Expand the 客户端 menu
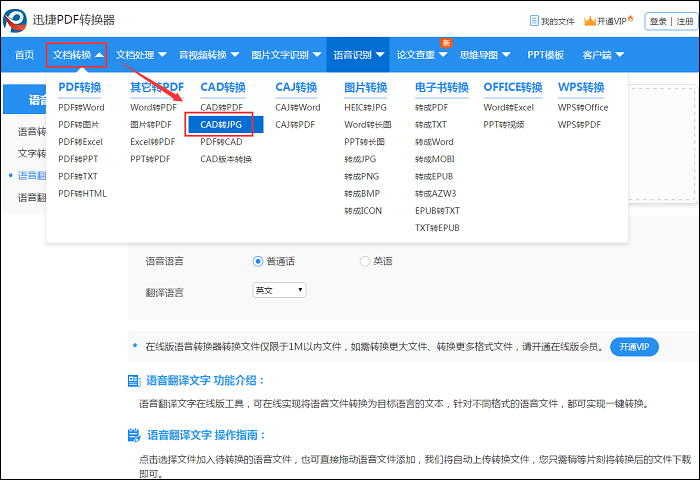 [603, 55]
